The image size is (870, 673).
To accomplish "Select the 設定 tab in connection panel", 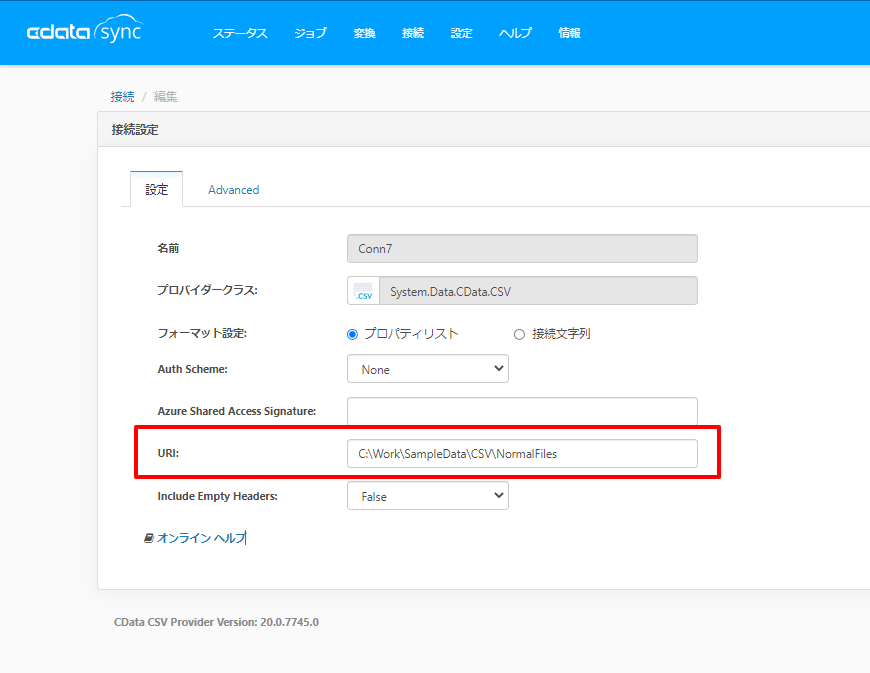I will 156,189.
